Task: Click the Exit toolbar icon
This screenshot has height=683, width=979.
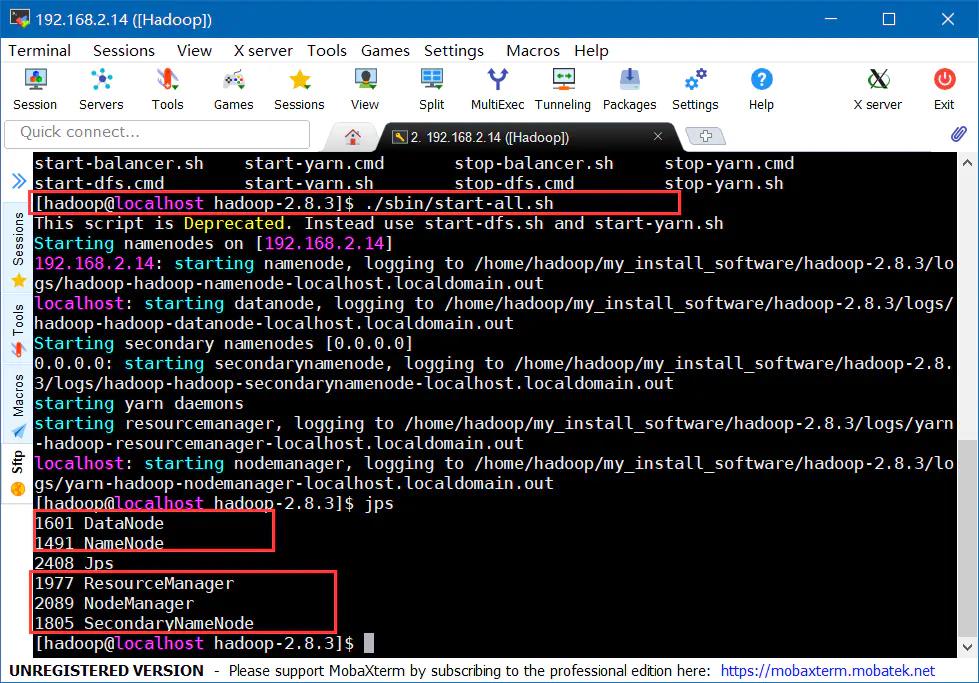Action: pyautogui.click(x=944, y=89)
